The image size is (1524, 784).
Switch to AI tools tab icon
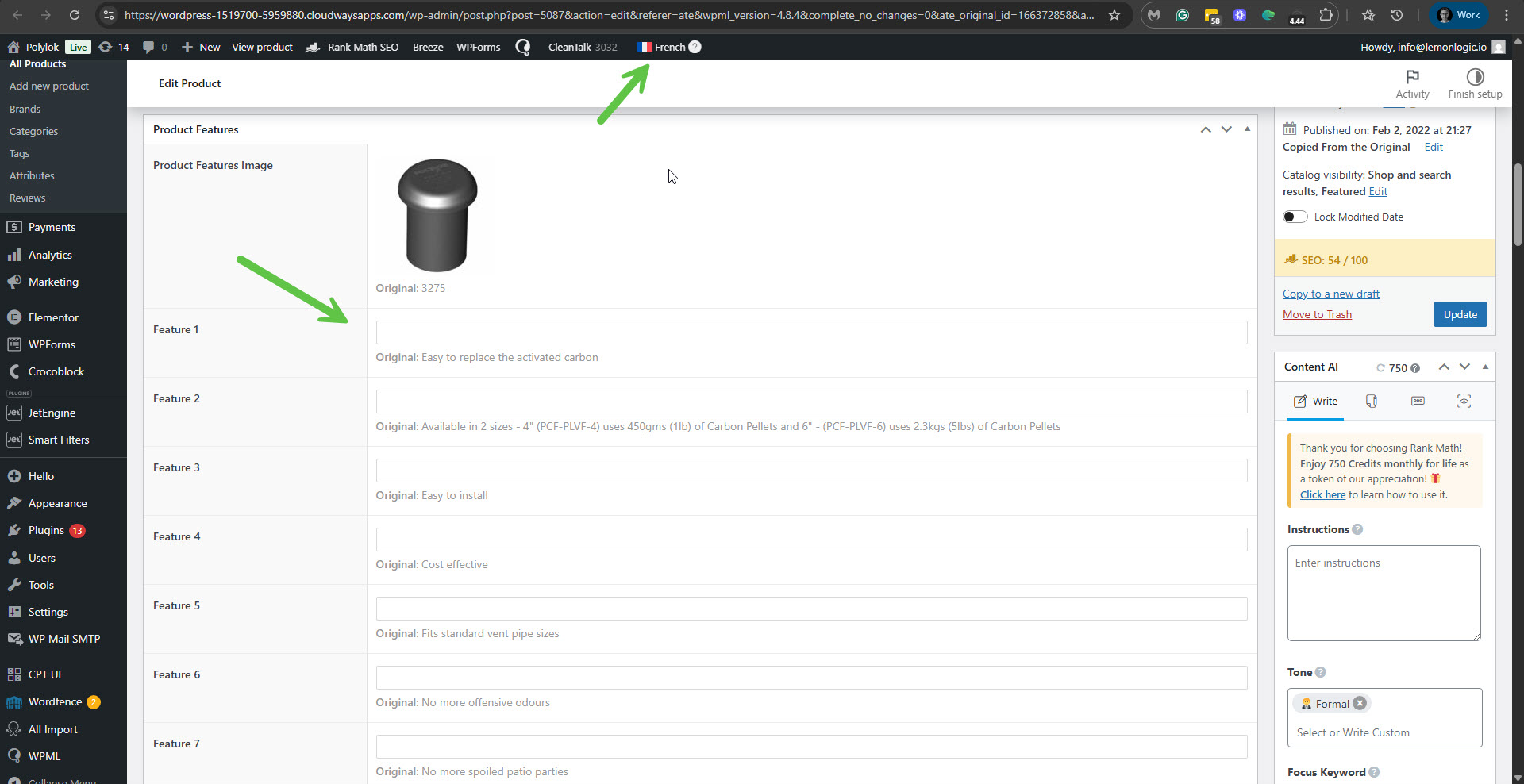(x=1372, y=402)
